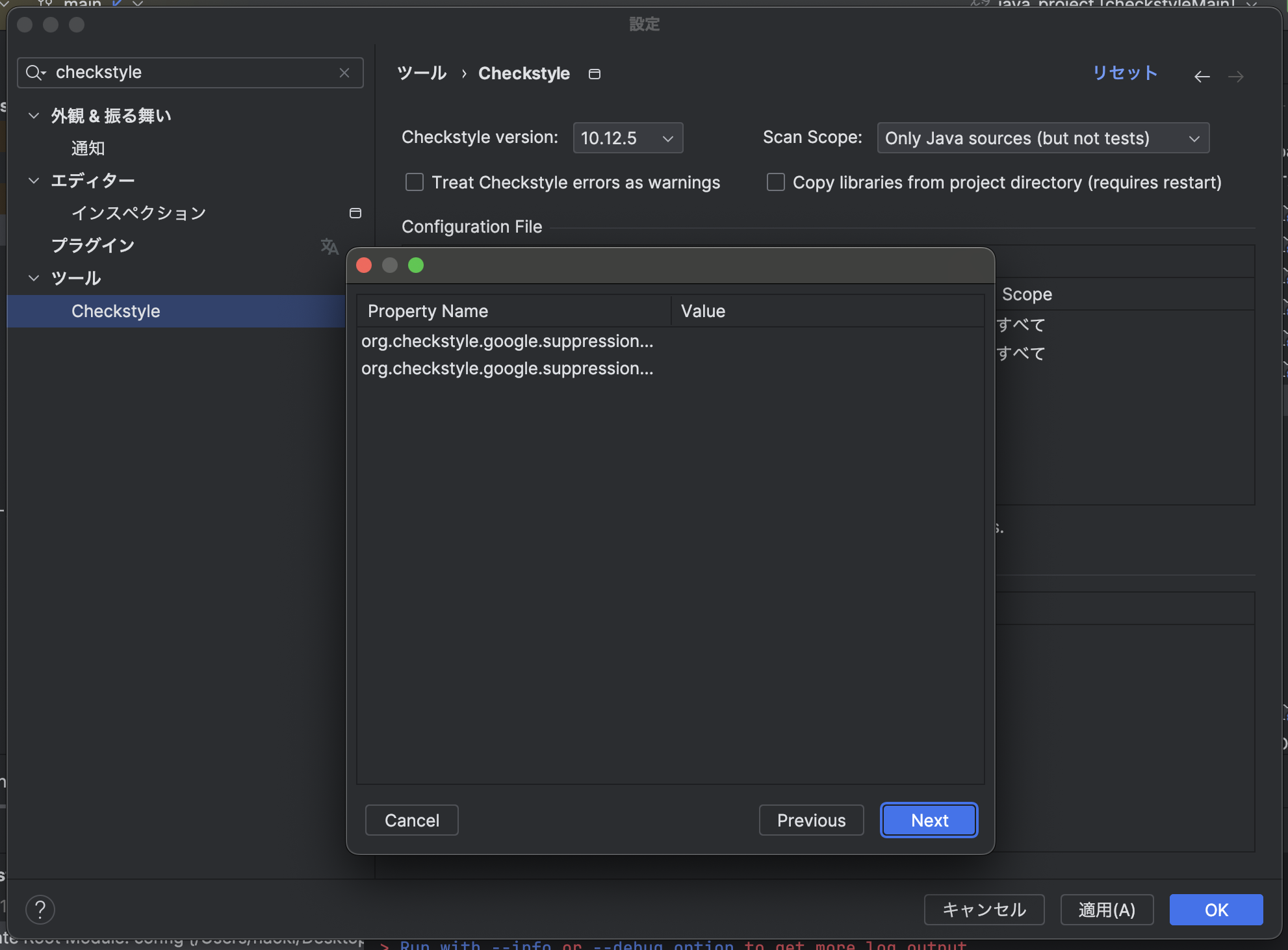Click the project icon next to インスペクション
1288x950 pixels.
click(x=355, y=213)
